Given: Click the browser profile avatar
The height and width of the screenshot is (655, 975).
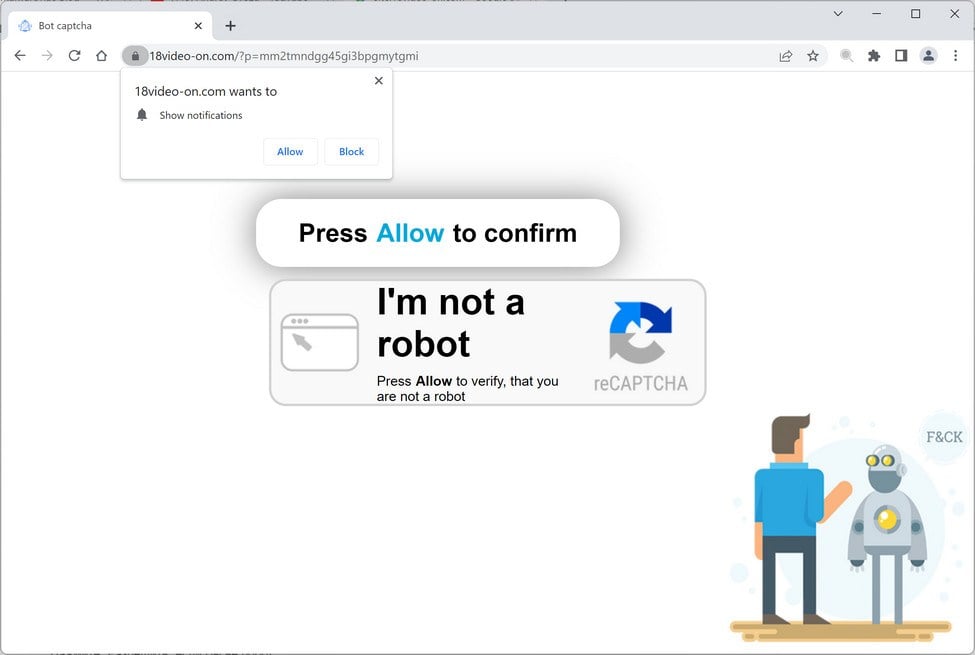Looking at the screenshot, I should coord(928,56).
